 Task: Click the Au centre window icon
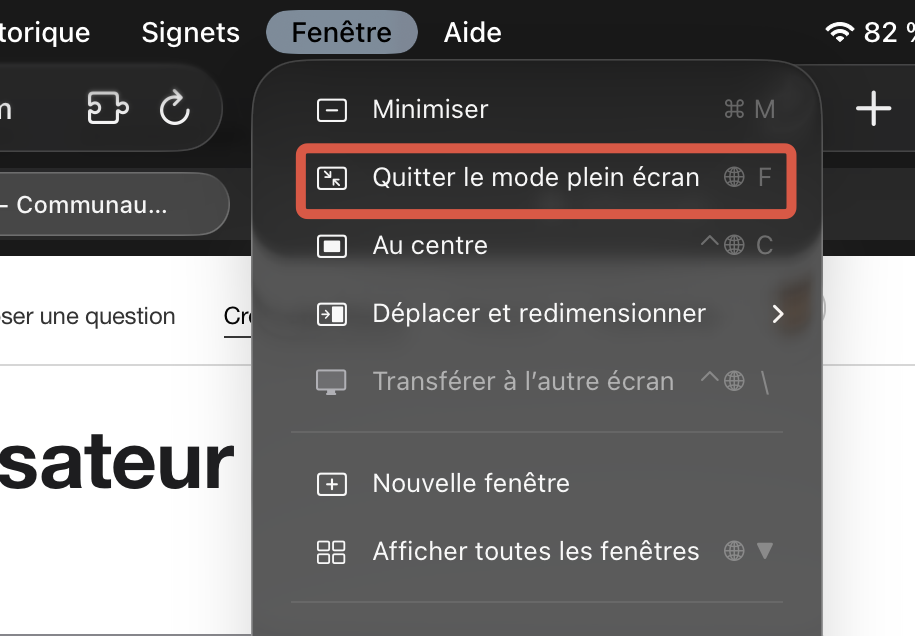point(331,245)
